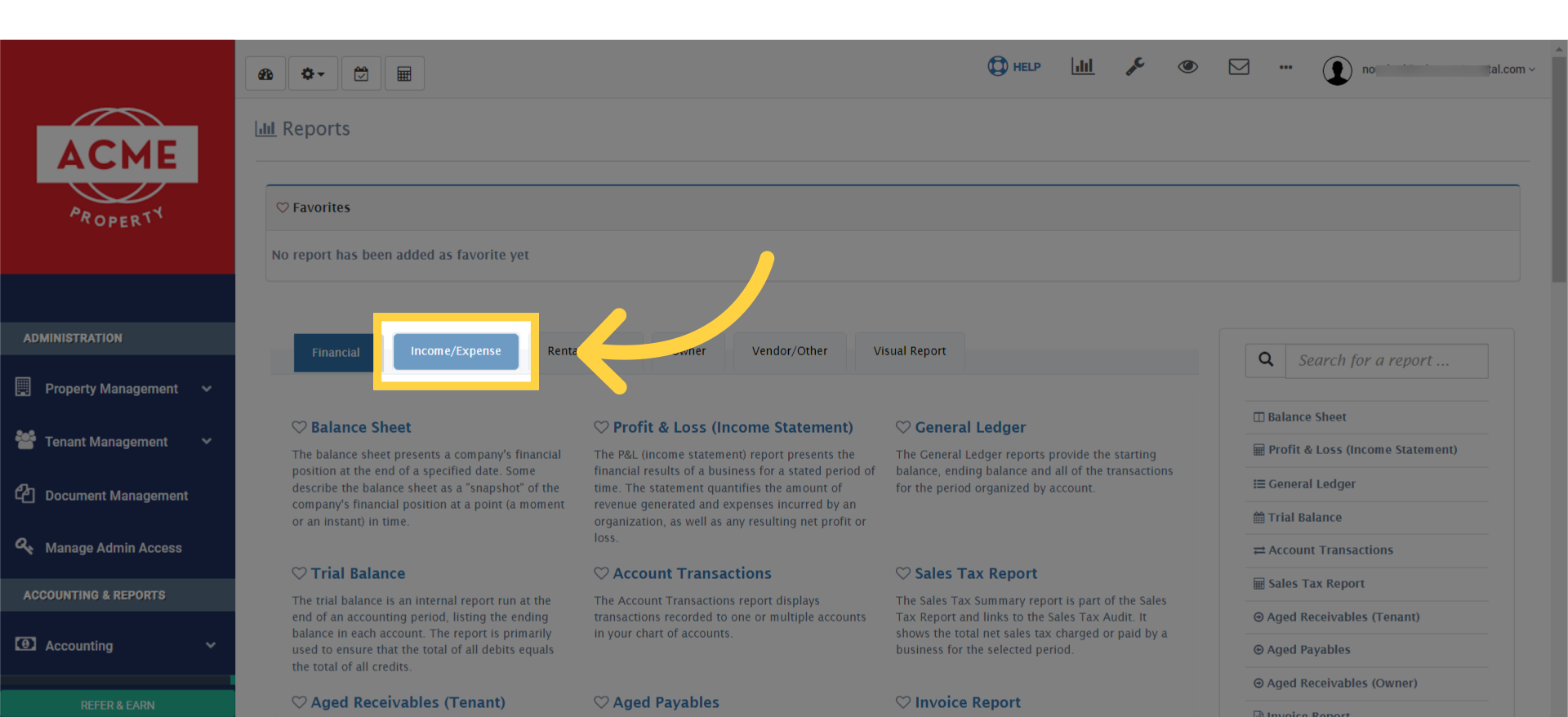Favorite Profit & Loss report heart
Screen dimensions: 1568x717
point(601,427)
